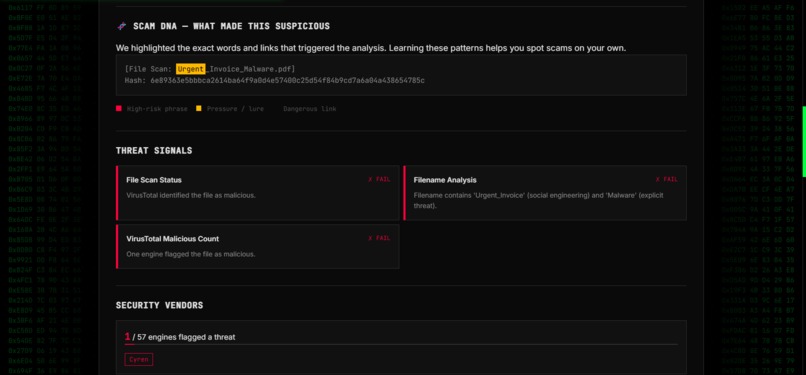The image size is (806, 375).
Task: Click the engines flagged progress bar
Action: point(401,344)
